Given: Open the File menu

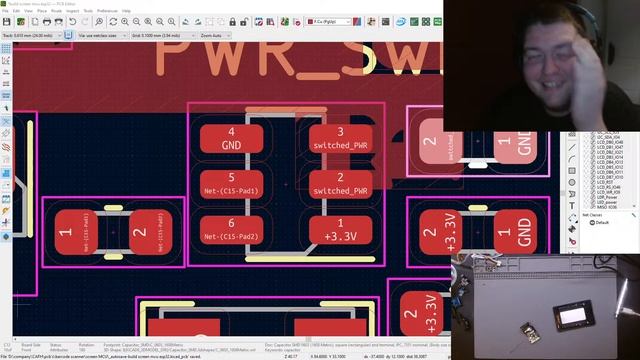Looking at the screenshot, I should 5,11.
